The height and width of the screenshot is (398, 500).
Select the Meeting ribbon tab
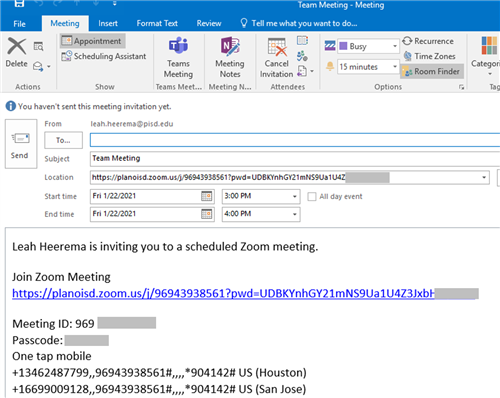click(x=65, y=23)
